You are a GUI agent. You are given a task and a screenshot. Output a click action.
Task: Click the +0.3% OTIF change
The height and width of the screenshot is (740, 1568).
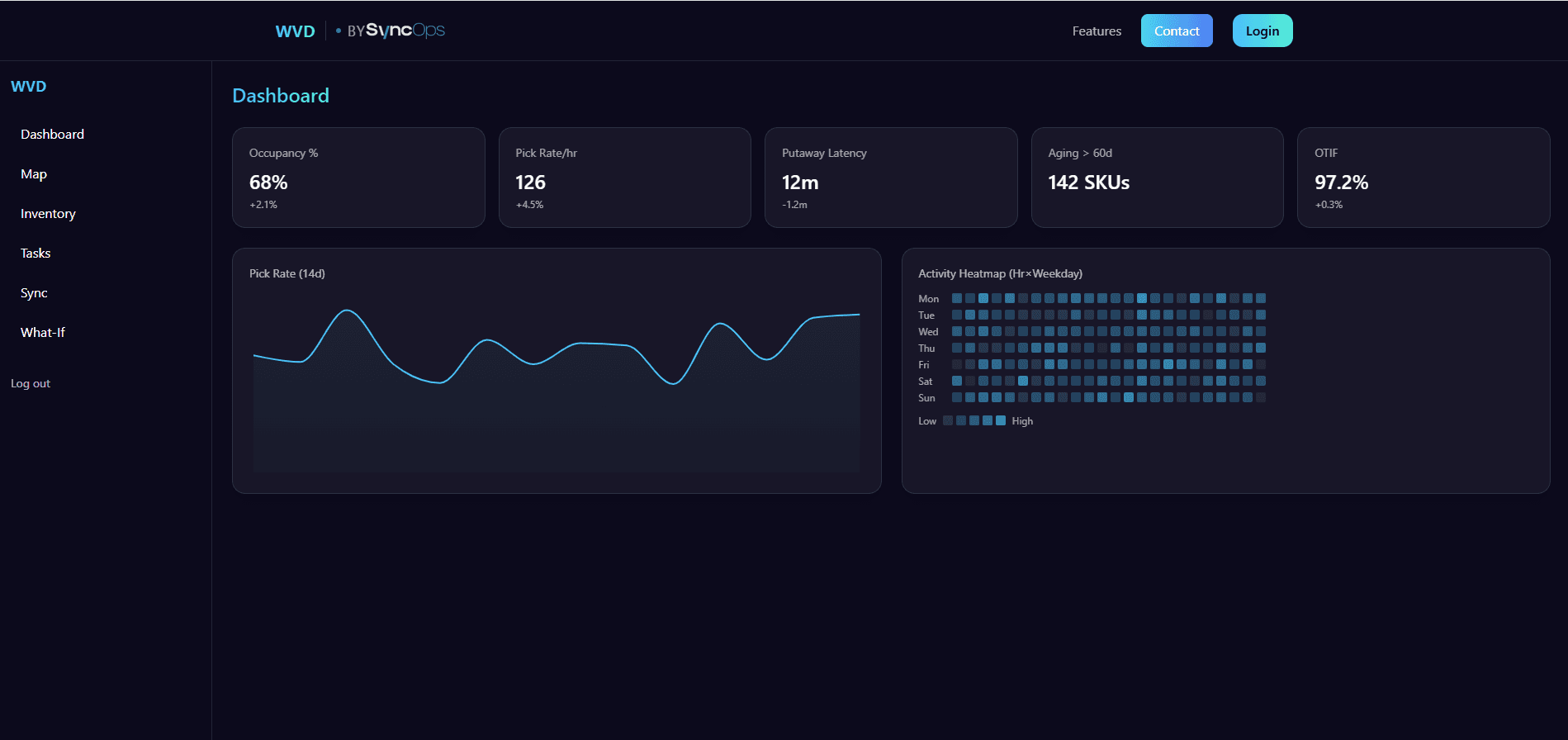[x=1329, y=205]
